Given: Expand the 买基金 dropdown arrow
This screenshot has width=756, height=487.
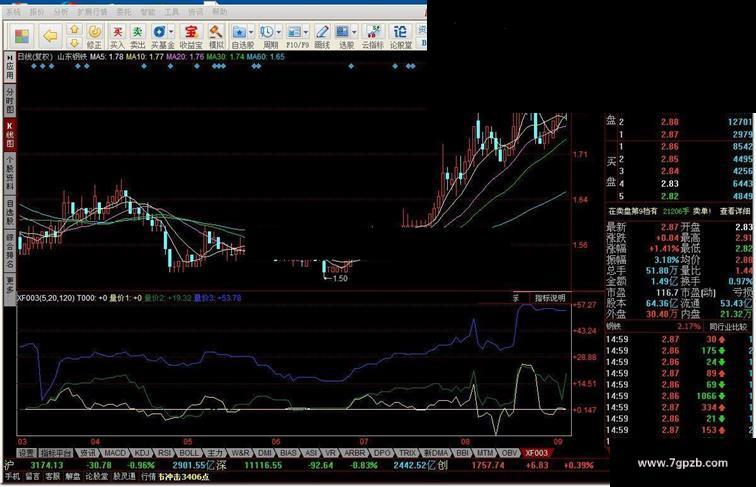Looking at the screenshot, I should (172, 32).
